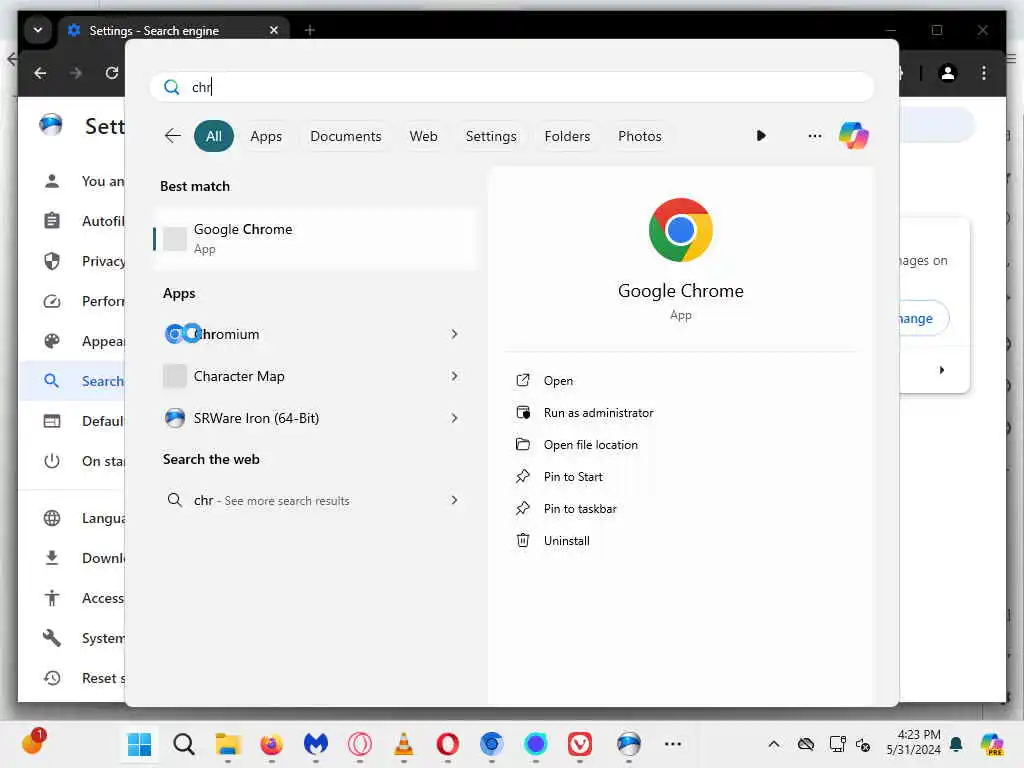1024x768 pixels.
Task: Open taskbar Search magnifier
Action: tap(184, 744)
